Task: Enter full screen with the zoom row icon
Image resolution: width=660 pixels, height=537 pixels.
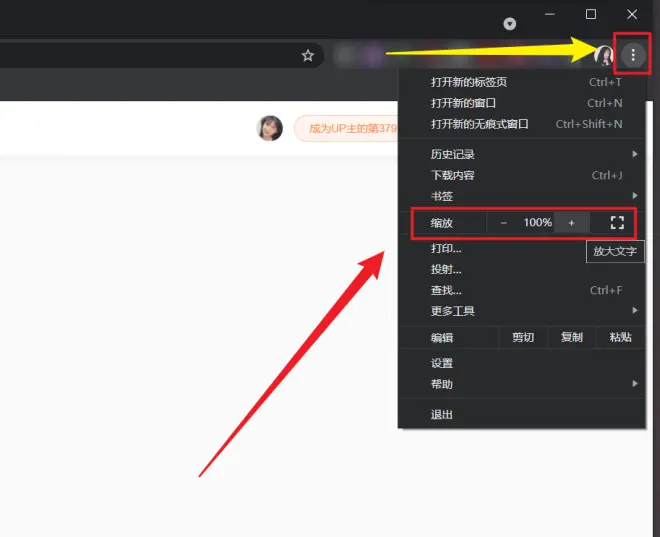Action: [x=617, y=222]
